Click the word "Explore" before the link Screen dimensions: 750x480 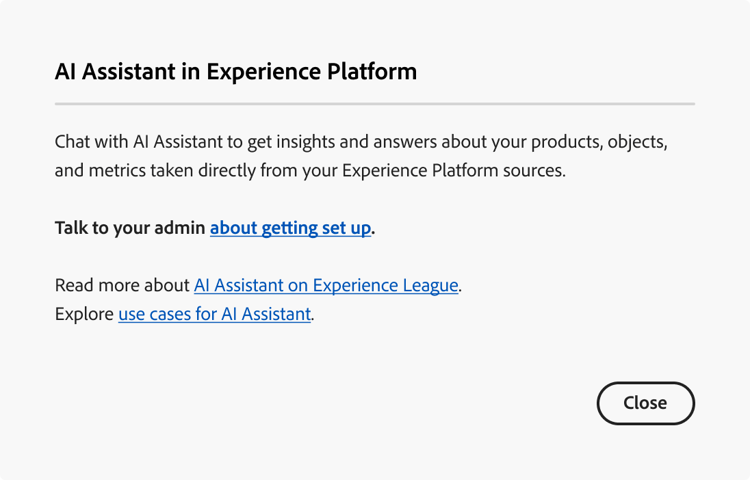coord(84,314)
